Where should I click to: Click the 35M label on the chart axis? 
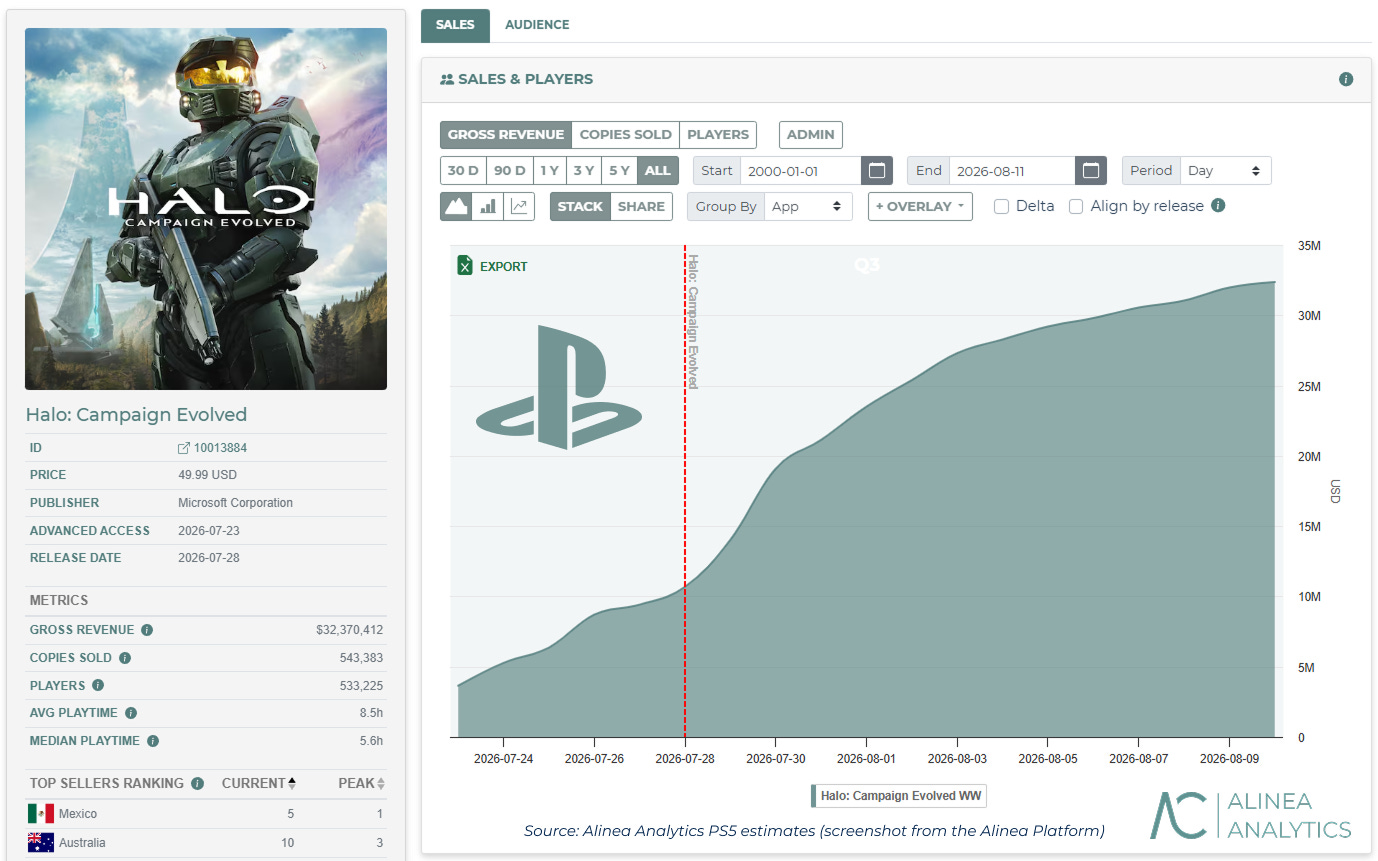1308,245
